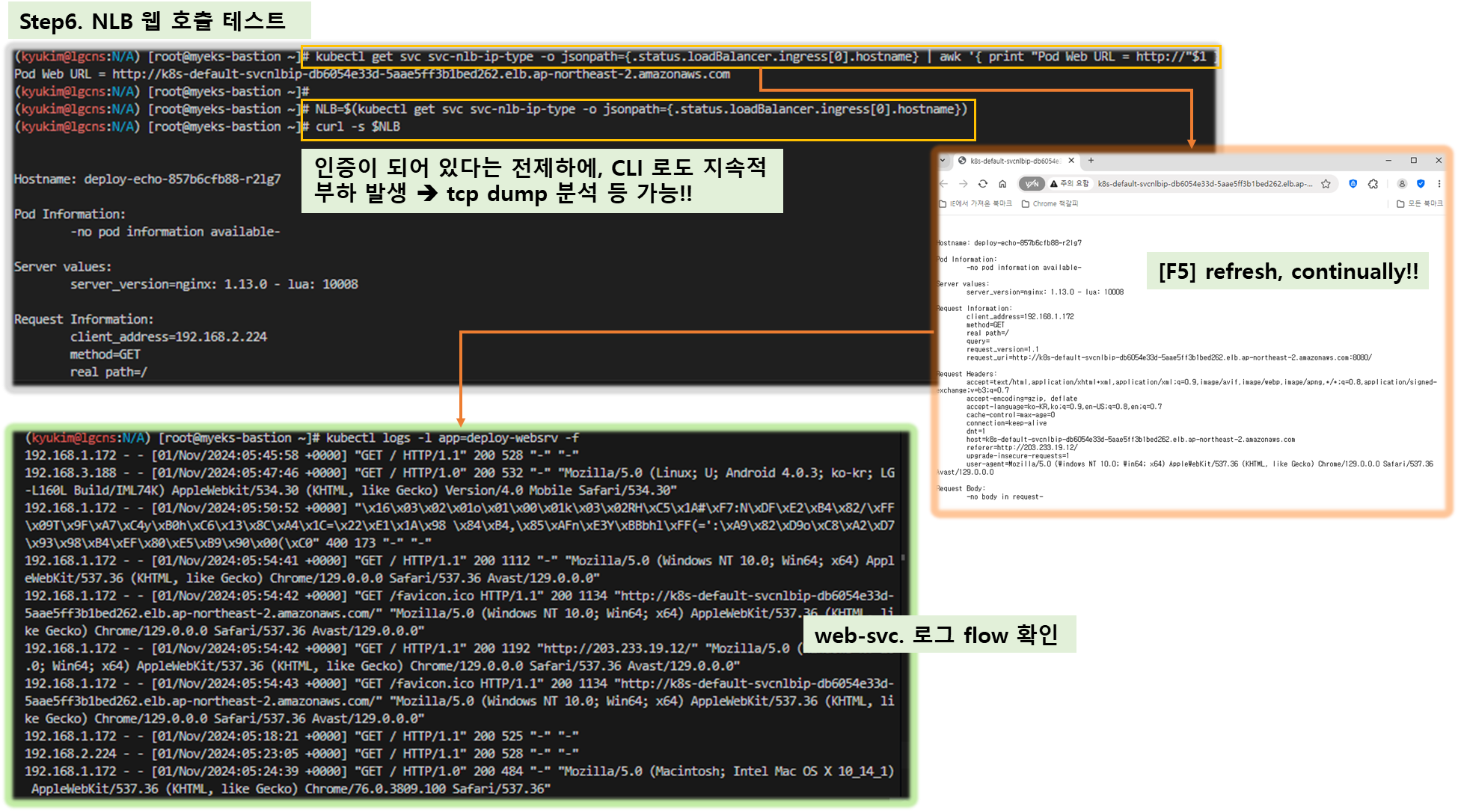
Task: Open the Extensions puzzle icon
Action: pos(1373,184)
